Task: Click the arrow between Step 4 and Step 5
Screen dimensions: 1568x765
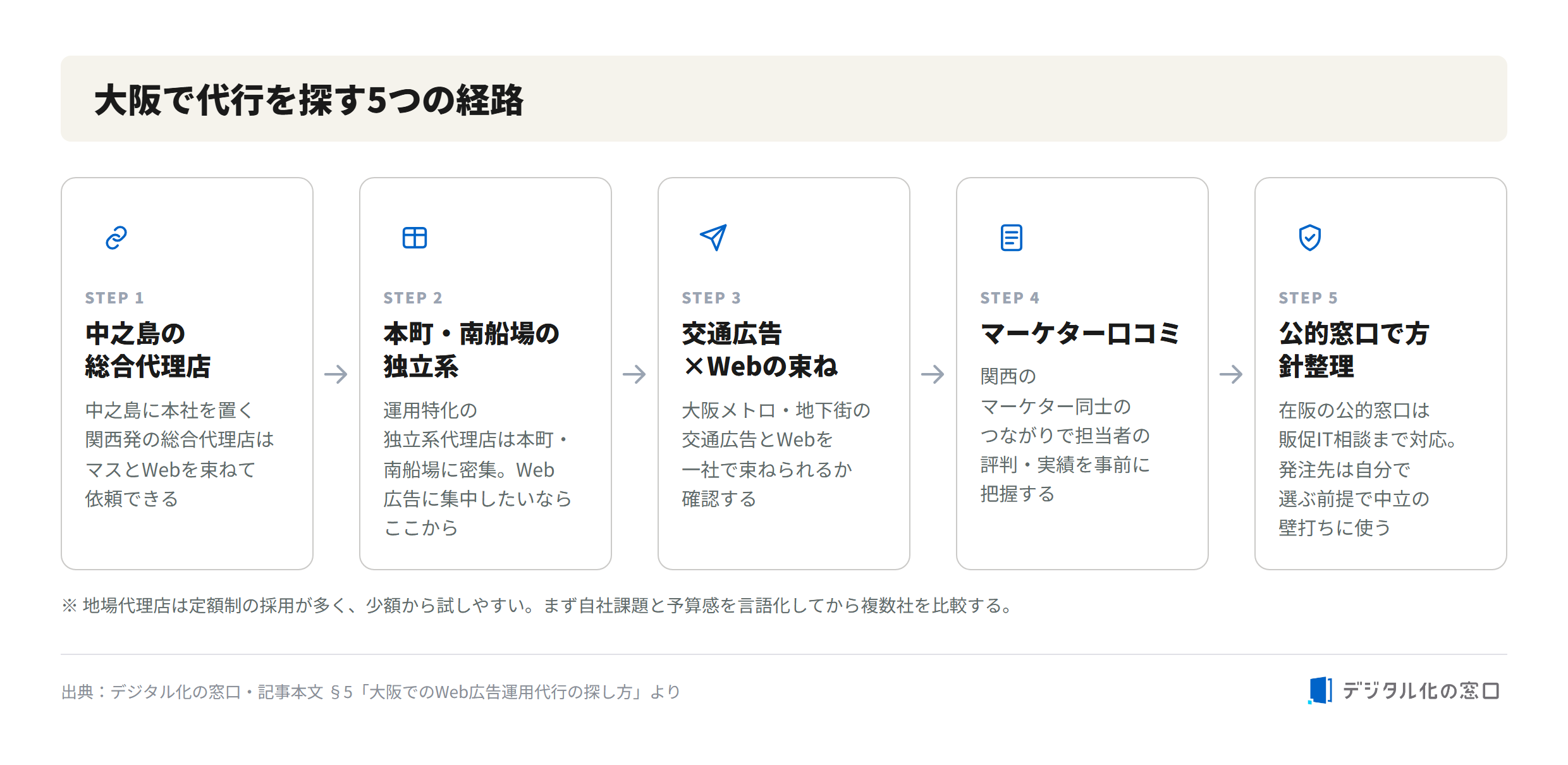Action: [1232, 374]
